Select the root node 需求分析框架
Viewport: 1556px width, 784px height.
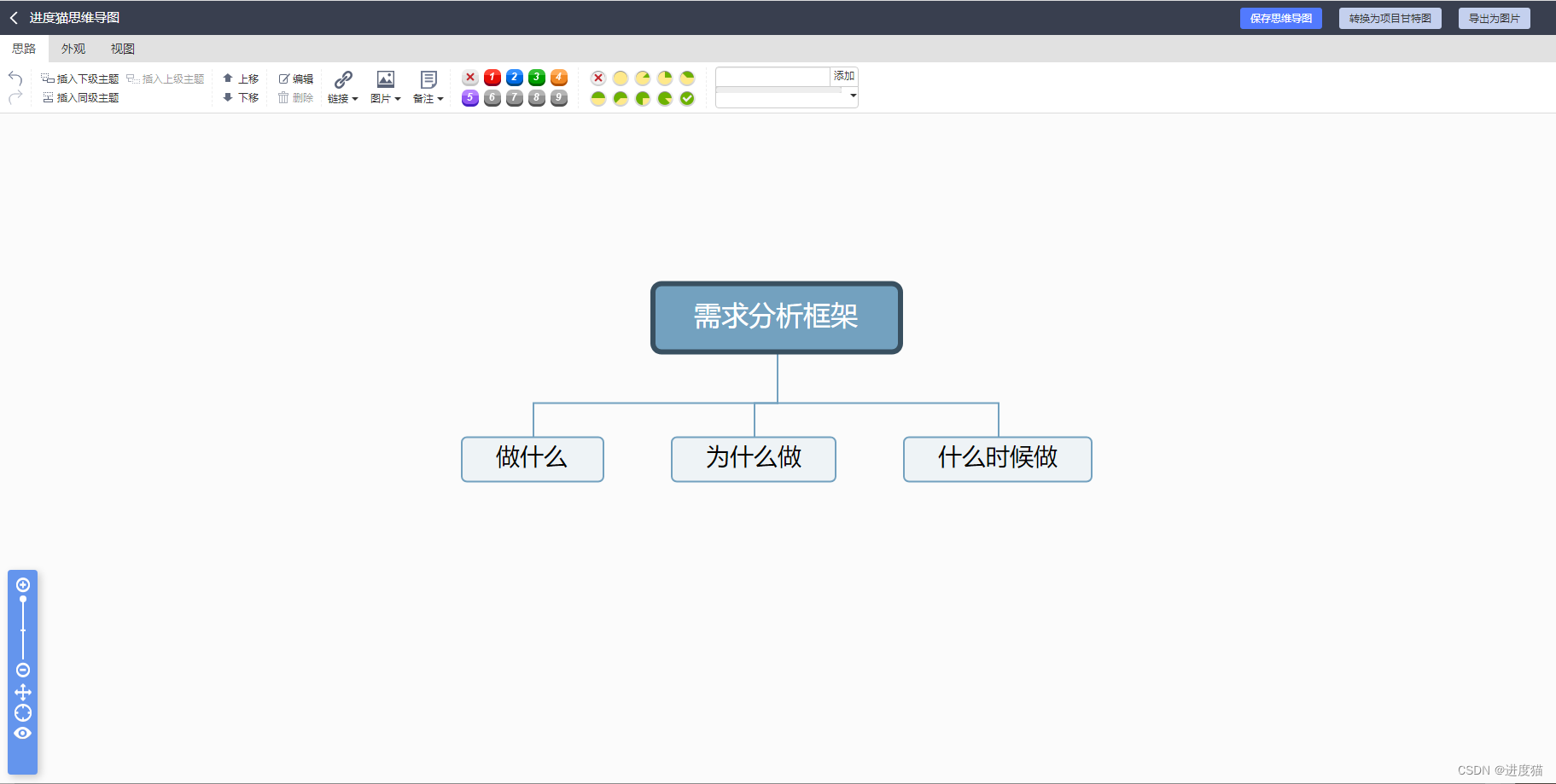[x=777, y=317]
